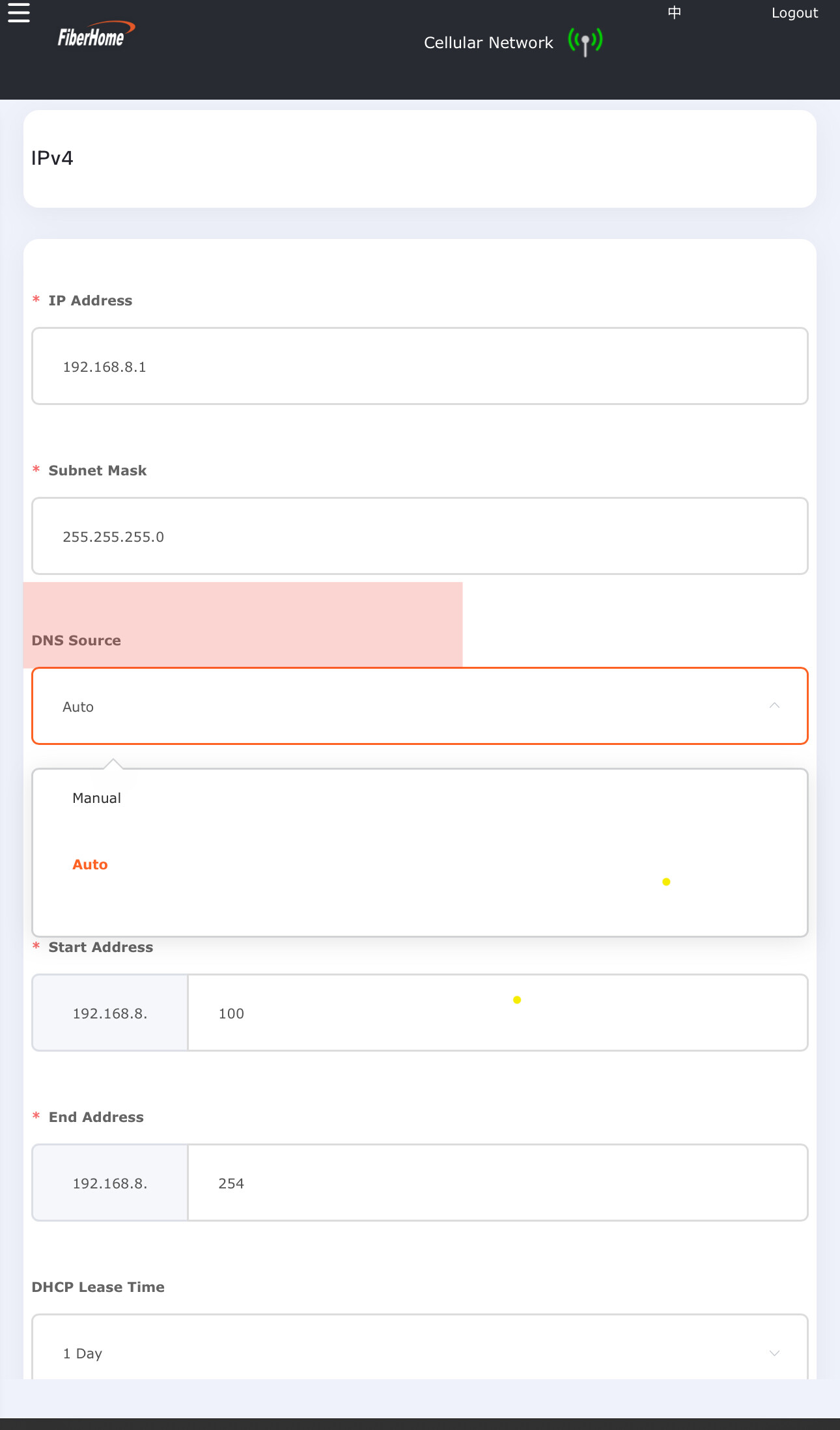Click the End Address 192.168.8. prefix box

(x=110, y=1183)
